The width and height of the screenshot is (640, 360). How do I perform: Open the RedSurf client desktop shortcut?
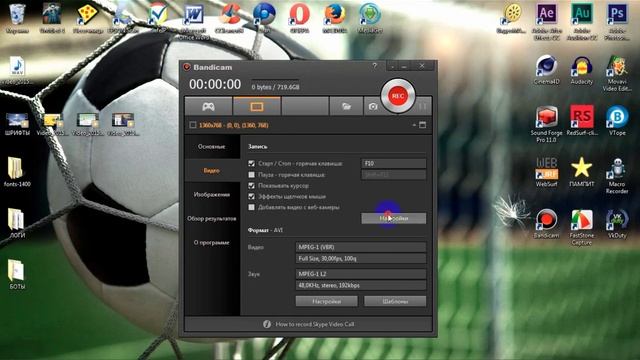click(582, 121)
